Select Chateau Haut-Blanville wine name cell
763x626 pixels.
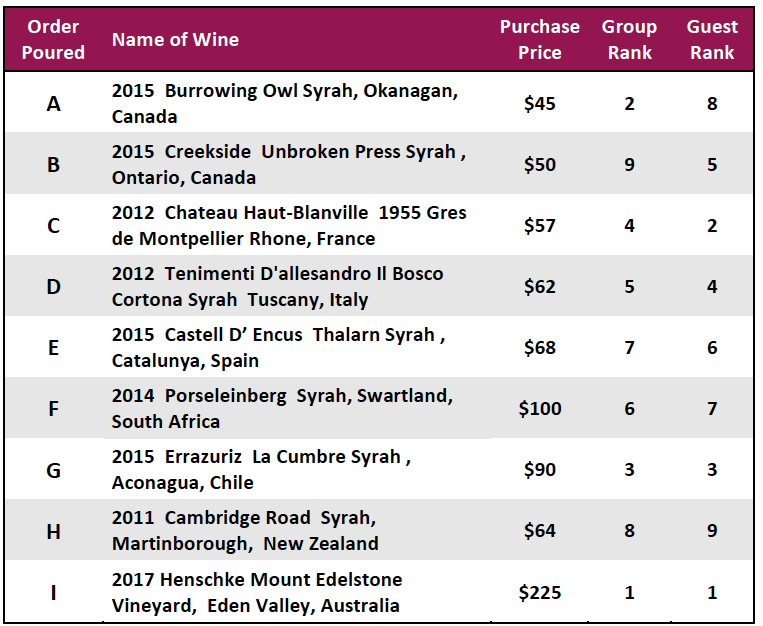(x=289, y=225)
